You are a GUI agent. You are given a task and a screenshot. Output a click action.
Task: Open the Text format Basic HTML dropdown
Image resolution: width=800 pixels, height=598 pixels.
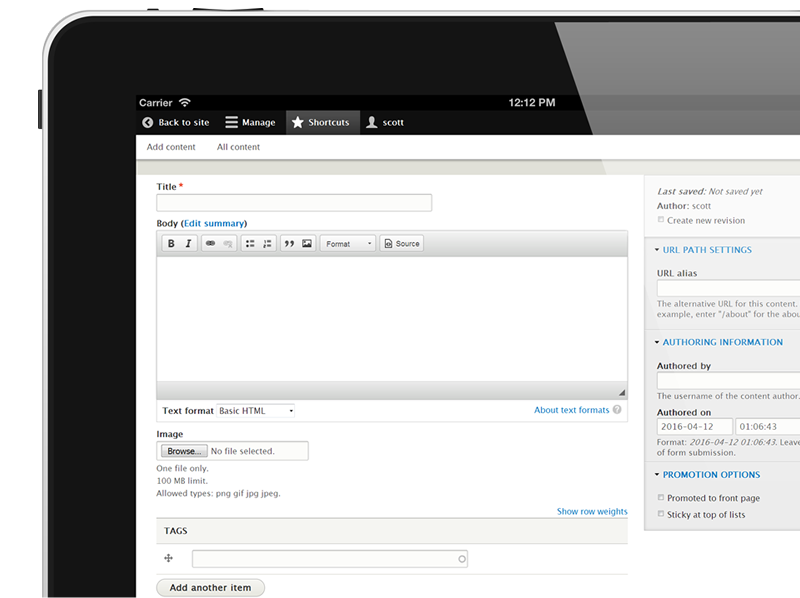pos(256,411)
